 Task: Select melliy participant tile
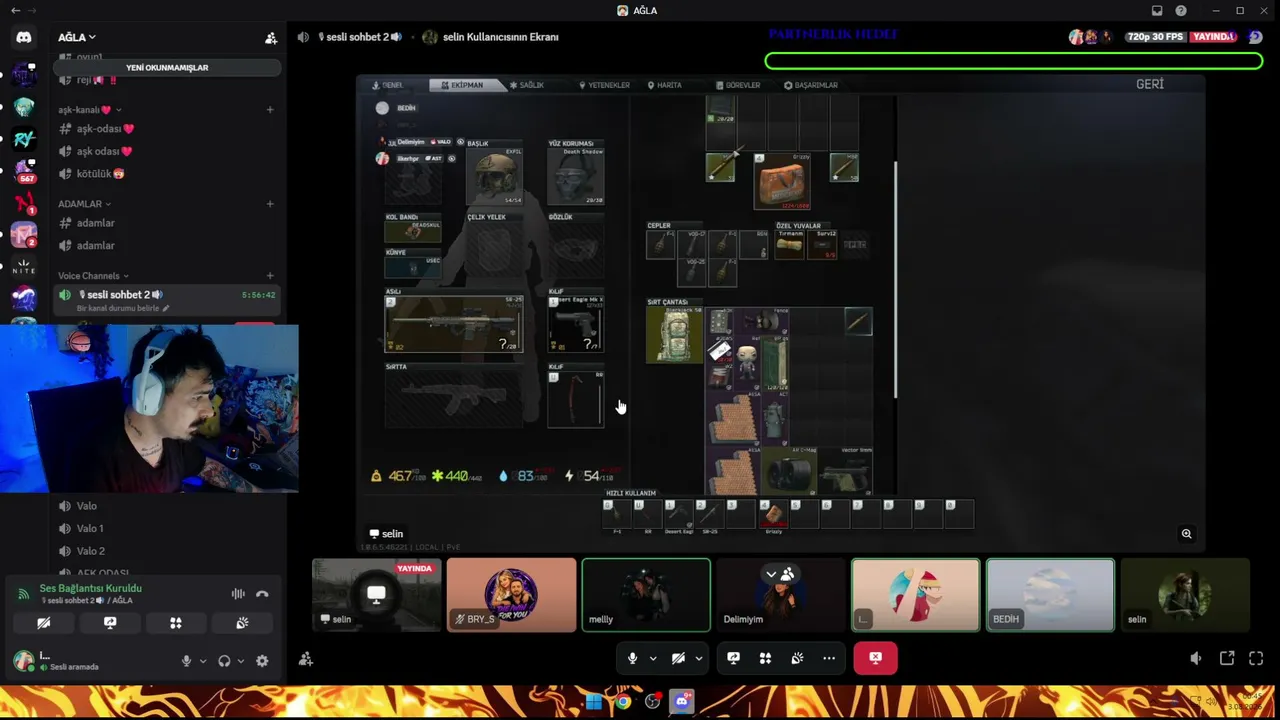coord(646,595)
